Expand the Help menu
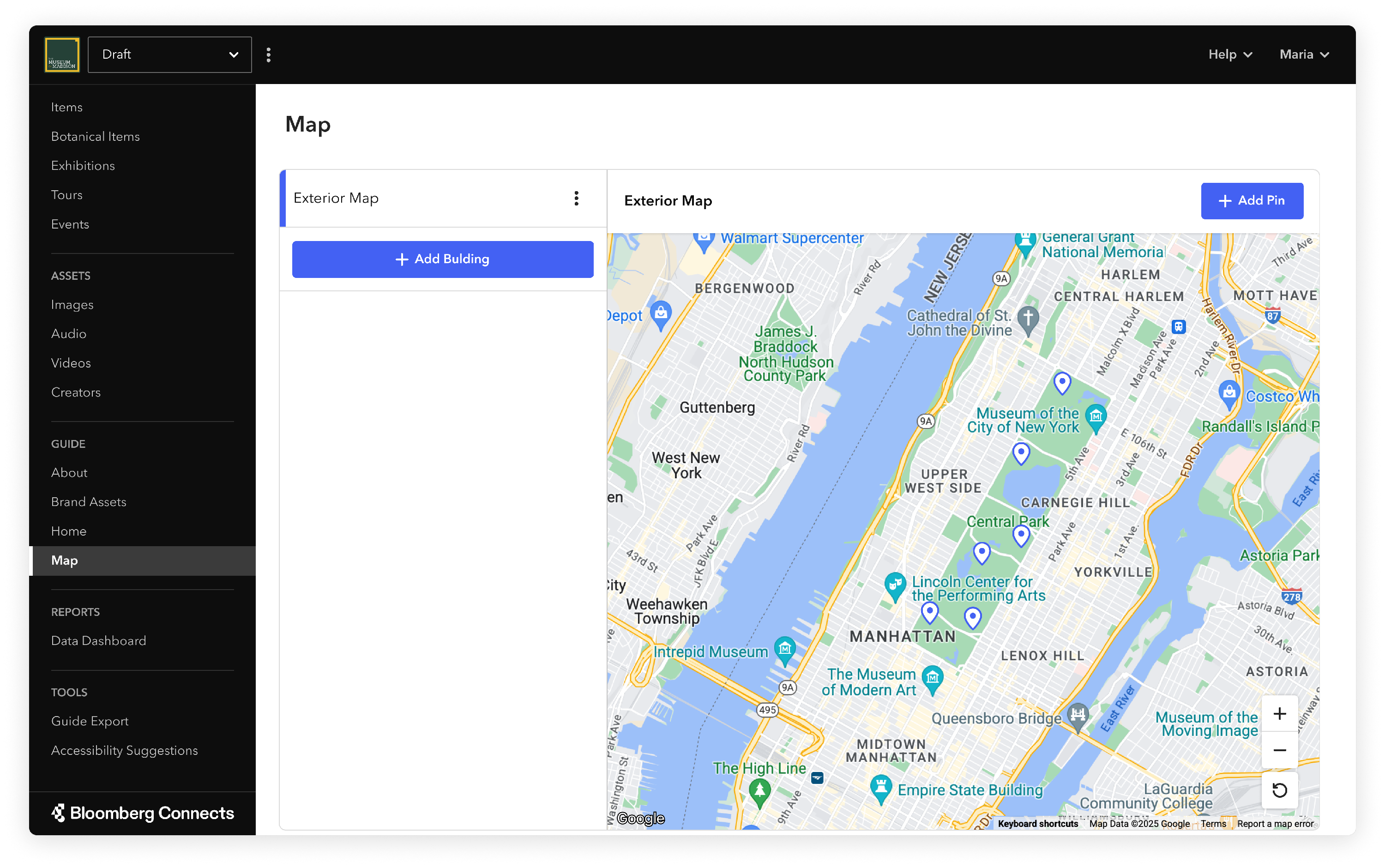 [x=1230, y=54]
